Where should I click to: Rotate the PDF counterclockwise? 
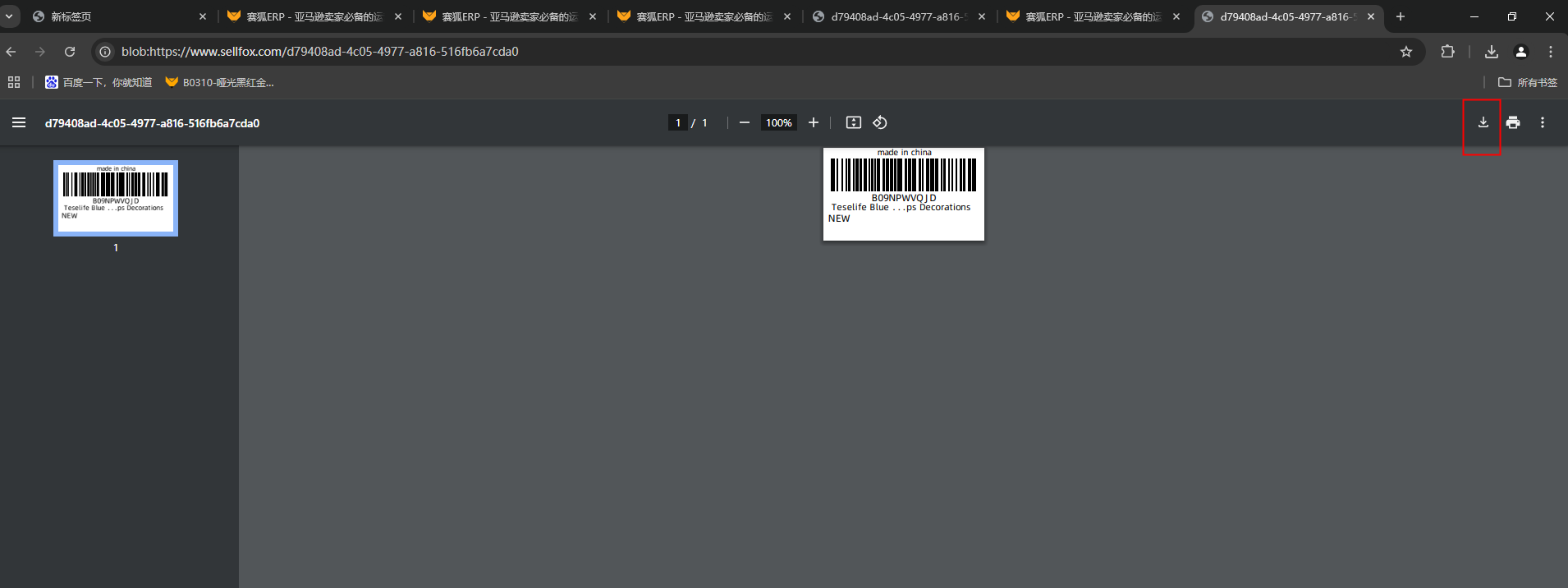click(880, 123)
